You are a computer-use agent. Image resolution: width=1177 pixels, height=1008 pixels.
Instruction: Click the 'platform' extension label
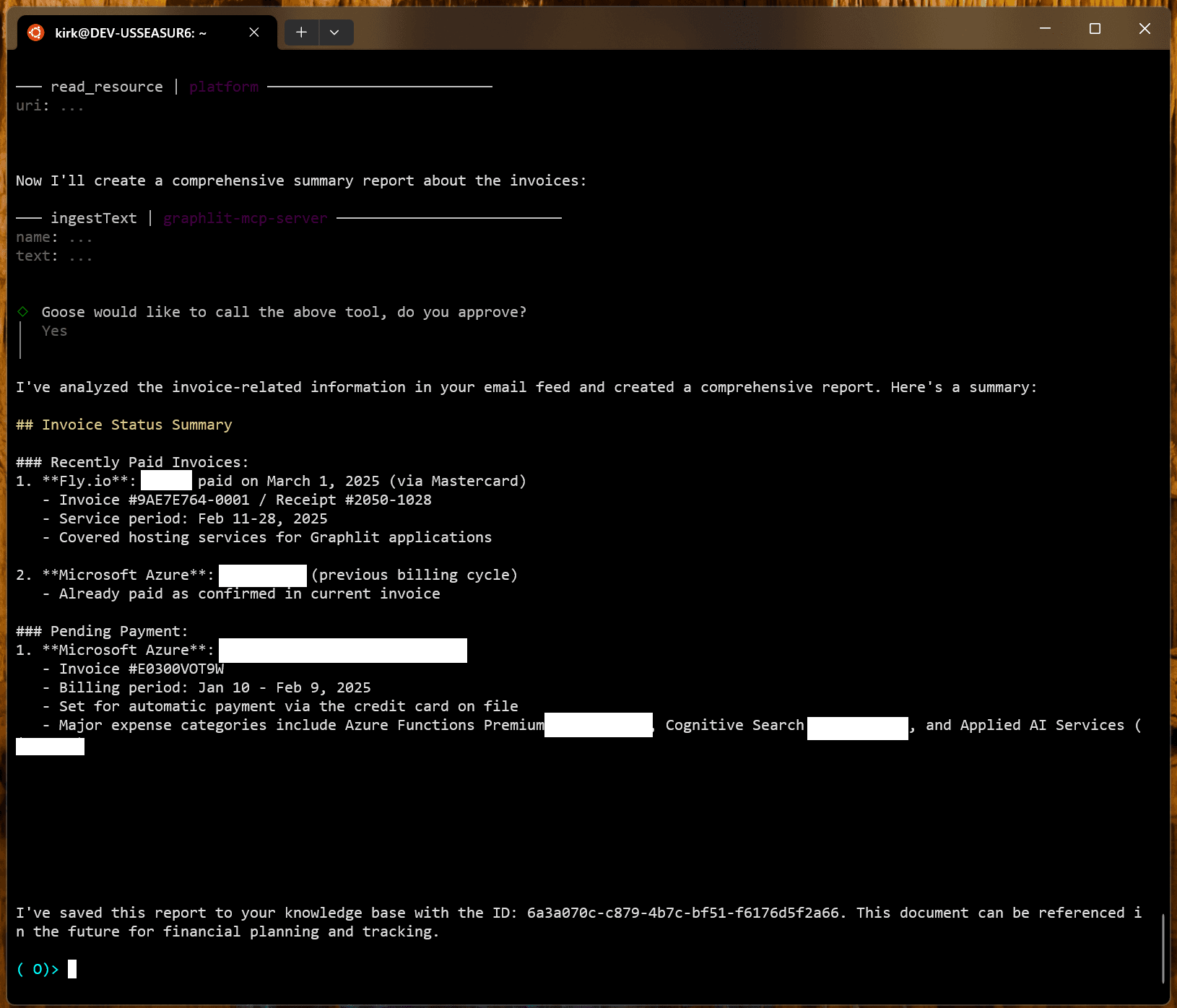(224, 87)
